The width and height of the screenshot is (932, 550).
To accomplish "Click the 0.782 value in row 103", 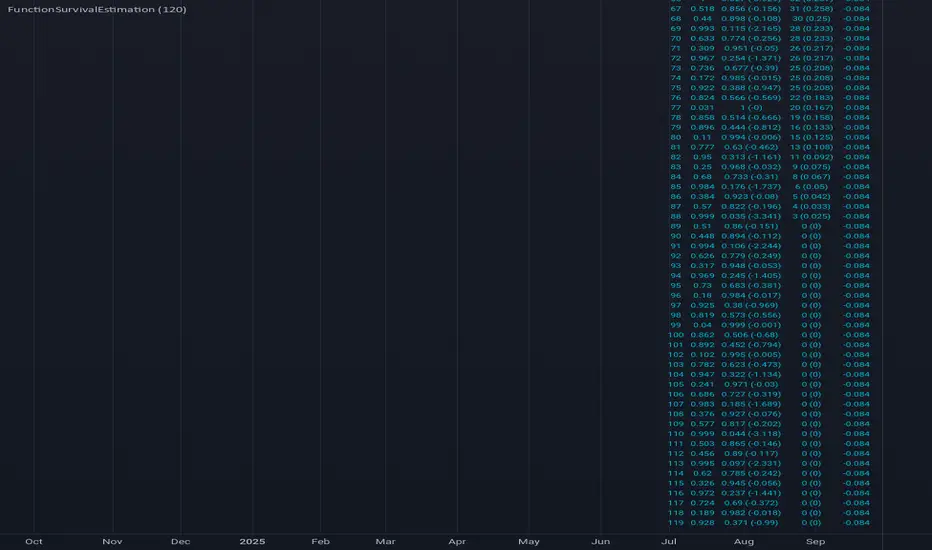I will click(x=703, y=365).
